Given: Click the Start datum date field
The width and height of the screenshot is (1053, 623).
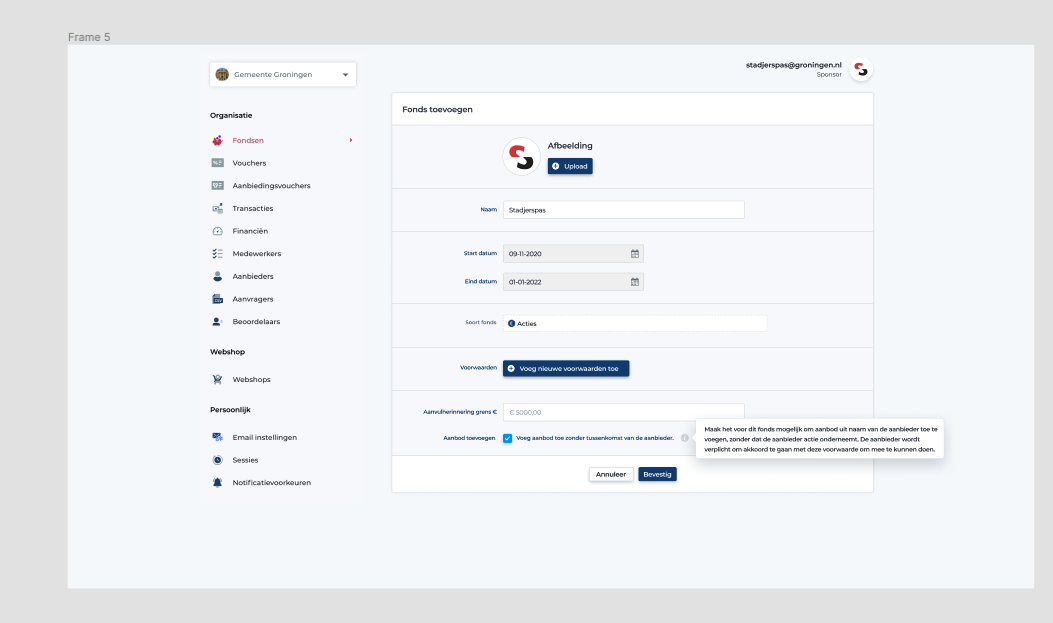Looking at the screenshot, I should click(573, 254).
